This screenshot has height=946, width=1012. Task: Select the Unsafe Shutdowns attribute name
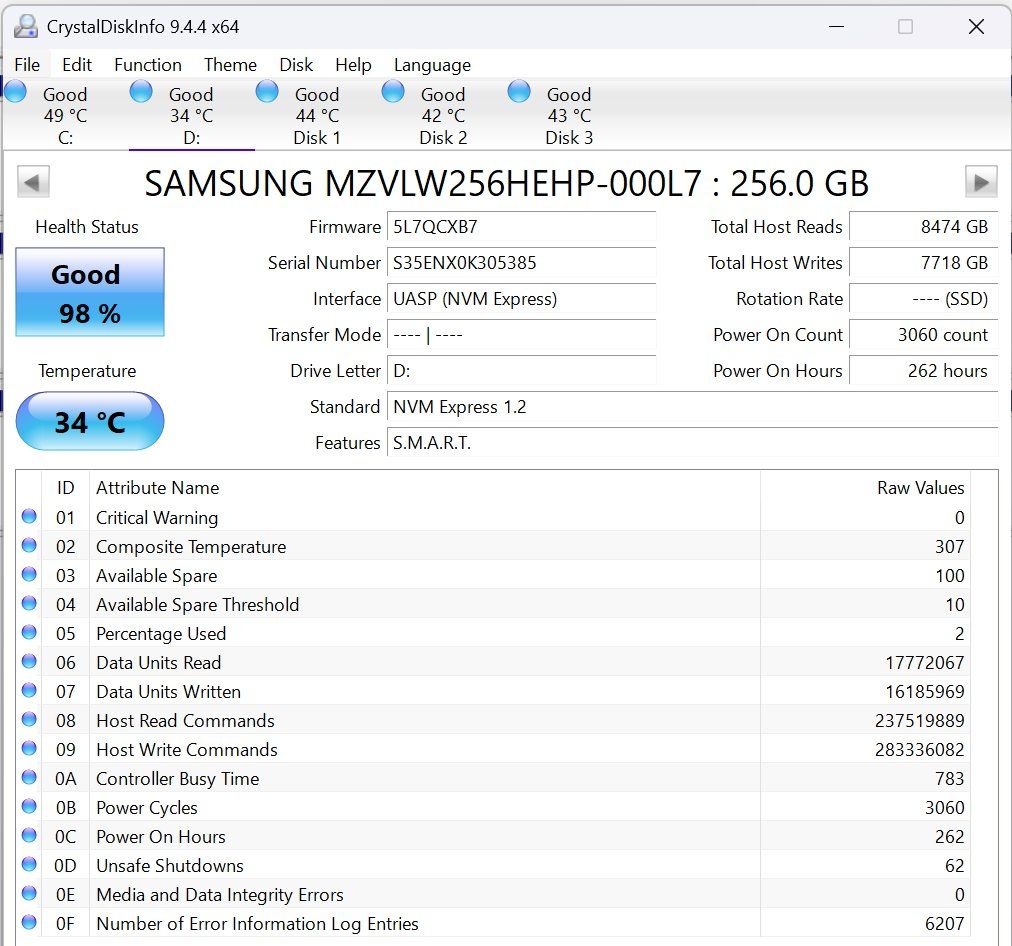coord(170,866)
